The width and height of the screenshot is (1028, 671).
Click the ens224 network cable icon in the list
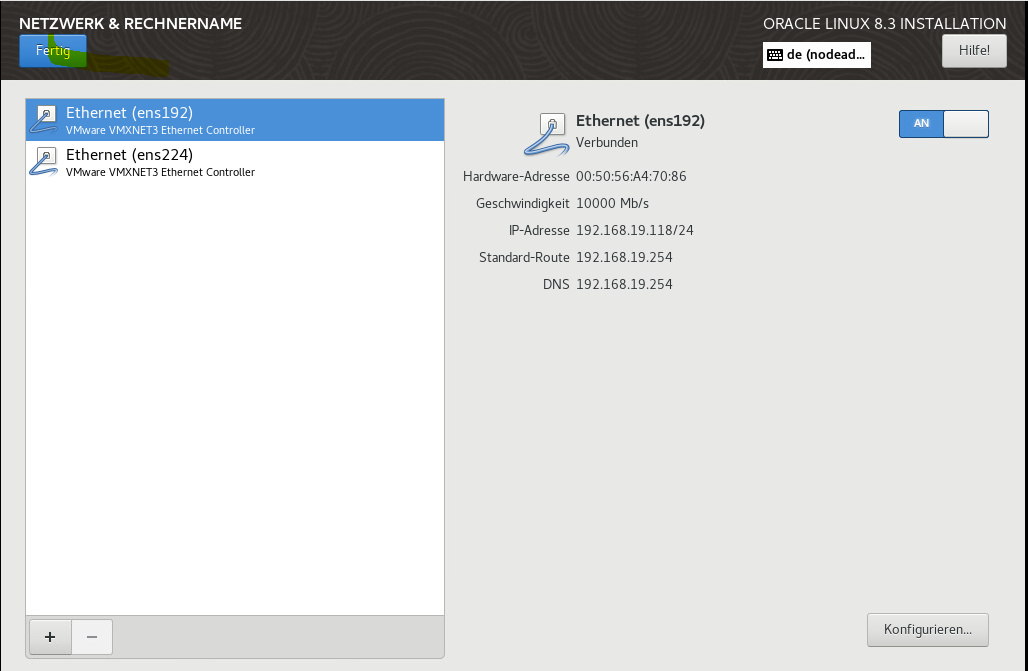point(44,162)
